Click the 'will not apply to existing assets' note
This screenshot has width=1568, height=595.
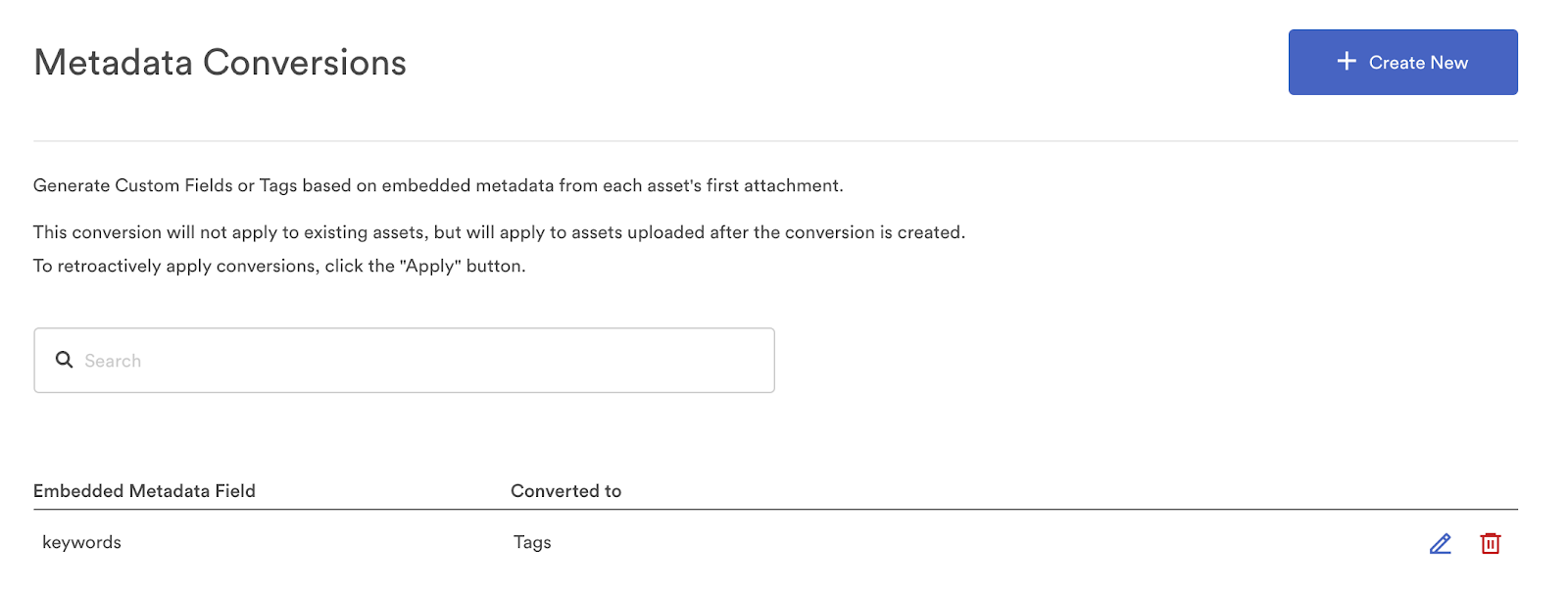[x=499, y=232]
